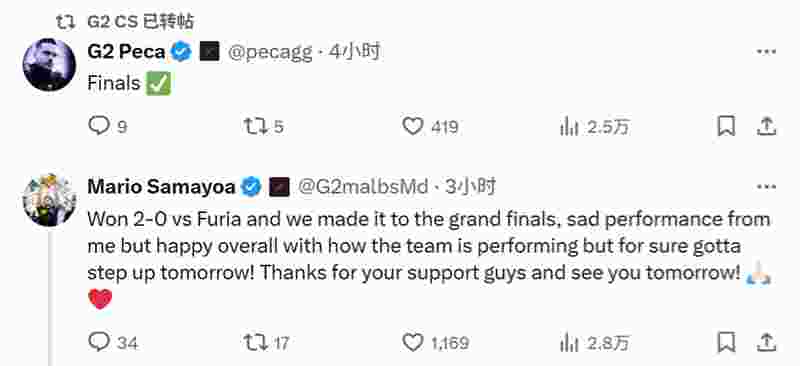This screenshot has width=800, height=366.
Task: View analytics of G2 Peca's post
Action: pyautogui.click(x=594, y=126)
